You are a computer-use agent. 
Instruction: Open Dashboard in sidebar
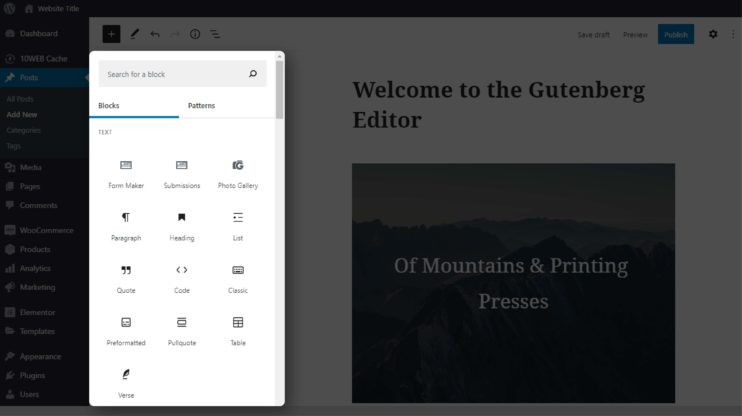pyautogui.click(x=44, y=34)
